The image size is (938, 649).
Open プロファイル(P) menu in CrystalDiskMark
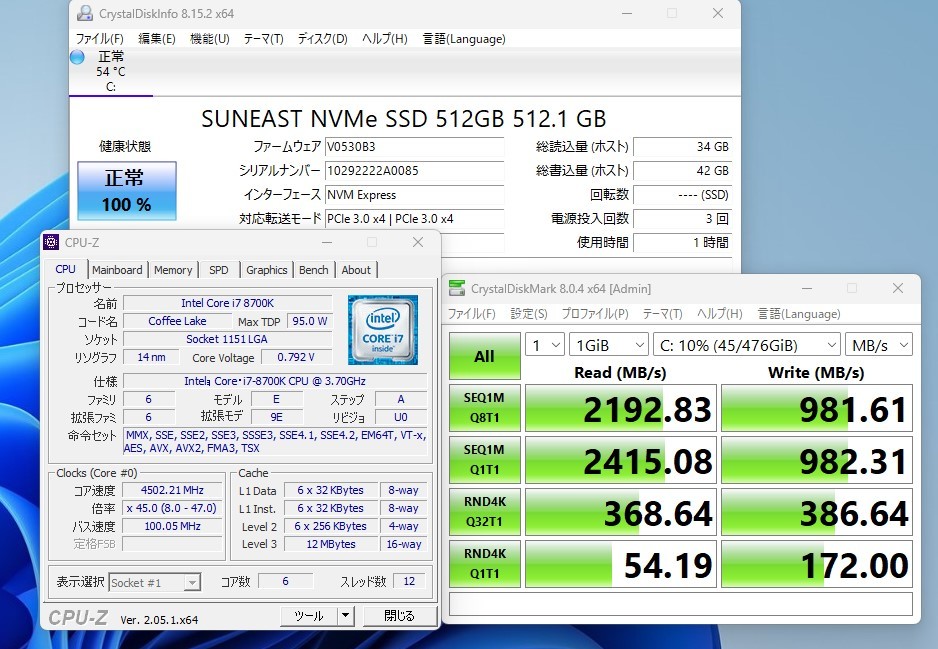(x=595, y=314)
